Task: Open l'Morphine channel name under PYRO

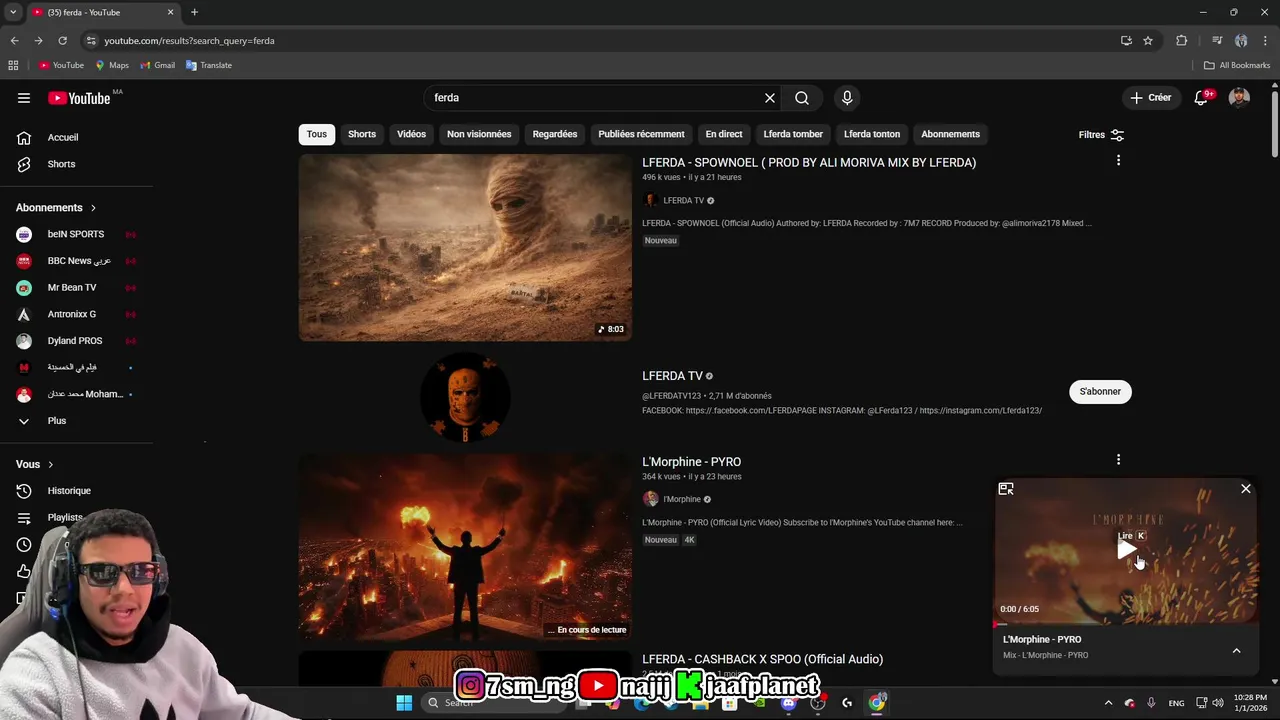Action: pos(682,499)
